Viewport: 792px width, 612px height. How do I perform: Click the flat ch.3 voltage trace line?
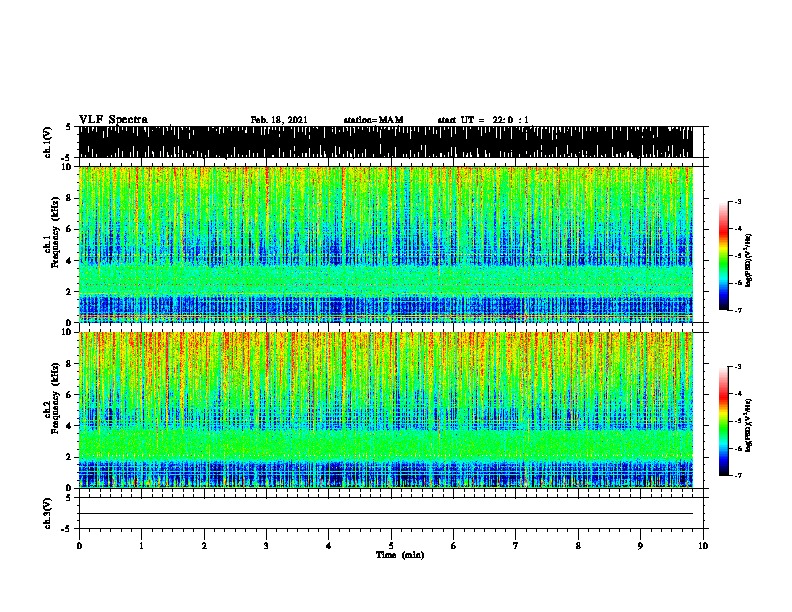(x=386, y=514)
